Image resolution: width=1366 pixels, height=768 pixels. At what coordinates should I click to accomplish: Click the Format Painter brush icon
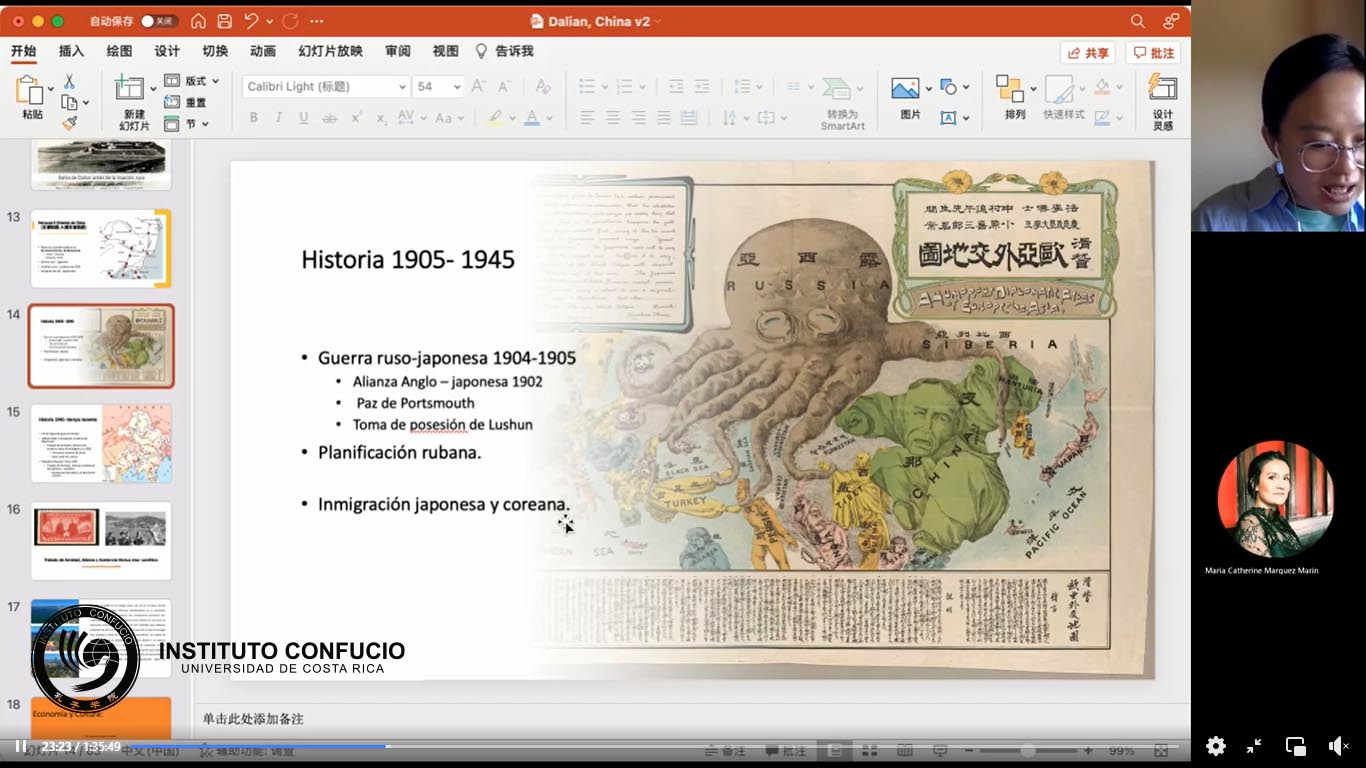(x=69, y=123)
